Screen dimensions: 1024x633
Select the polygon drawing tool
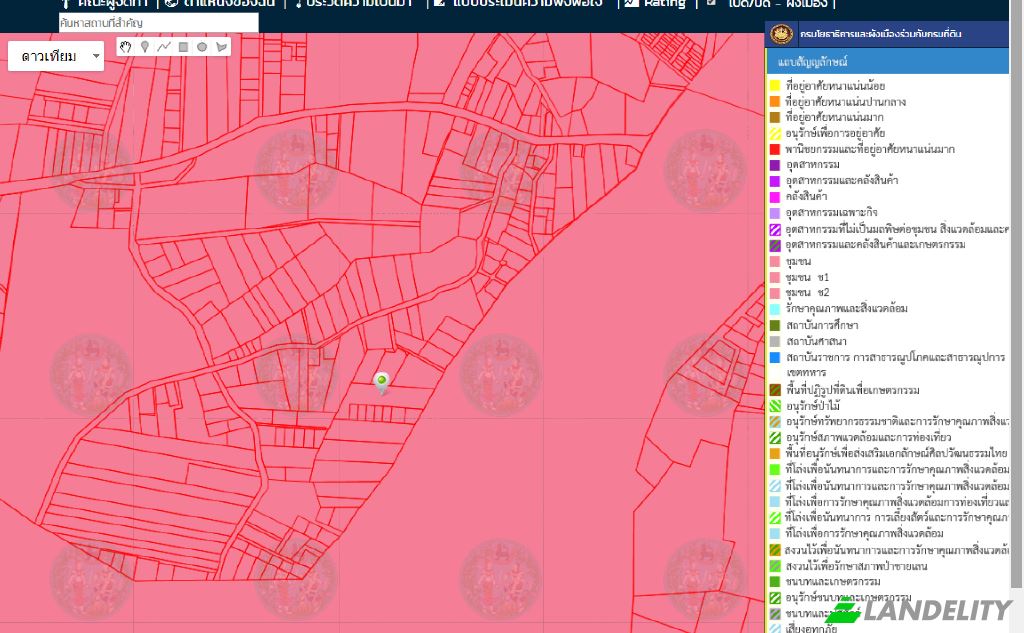click(221, 46)
